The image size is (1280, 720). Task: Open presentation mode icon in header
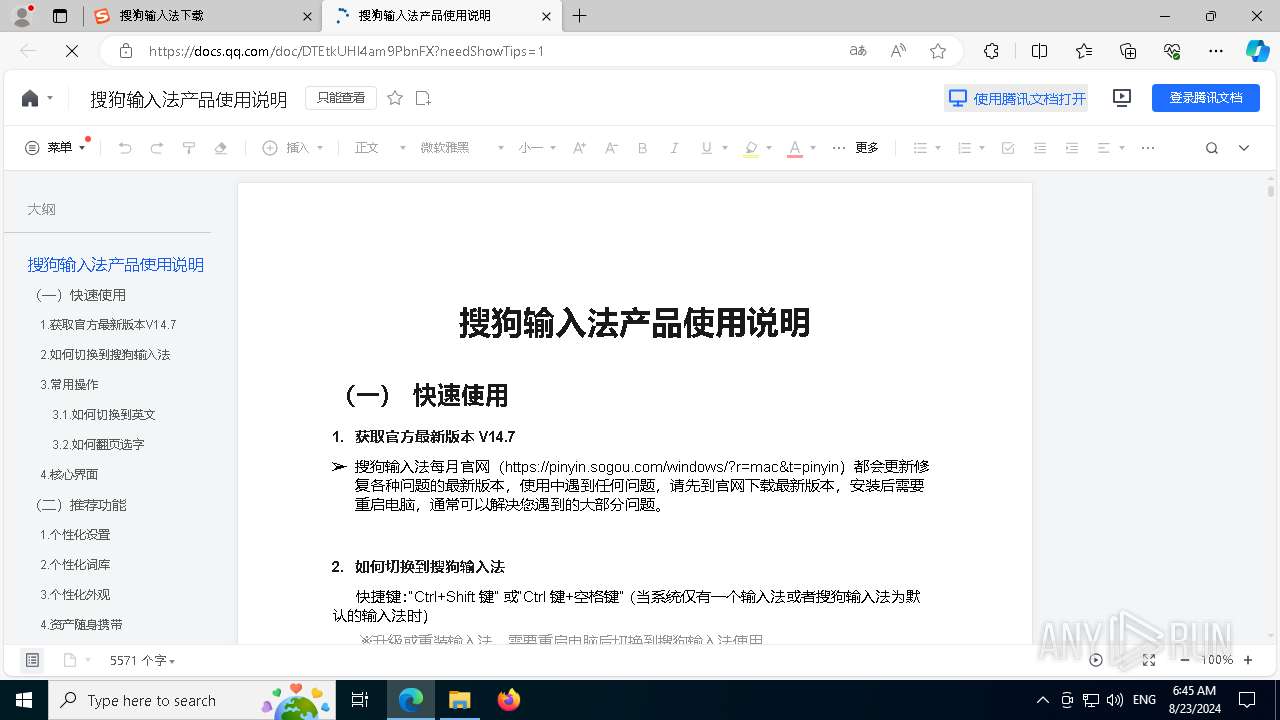point(1122,98)
